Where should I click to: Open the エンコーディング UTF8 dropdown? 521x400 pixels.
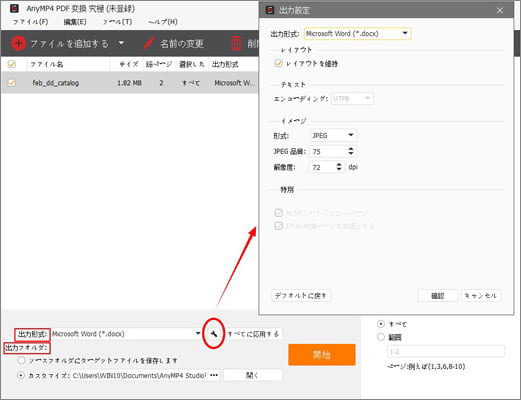[x=352, y=99]
